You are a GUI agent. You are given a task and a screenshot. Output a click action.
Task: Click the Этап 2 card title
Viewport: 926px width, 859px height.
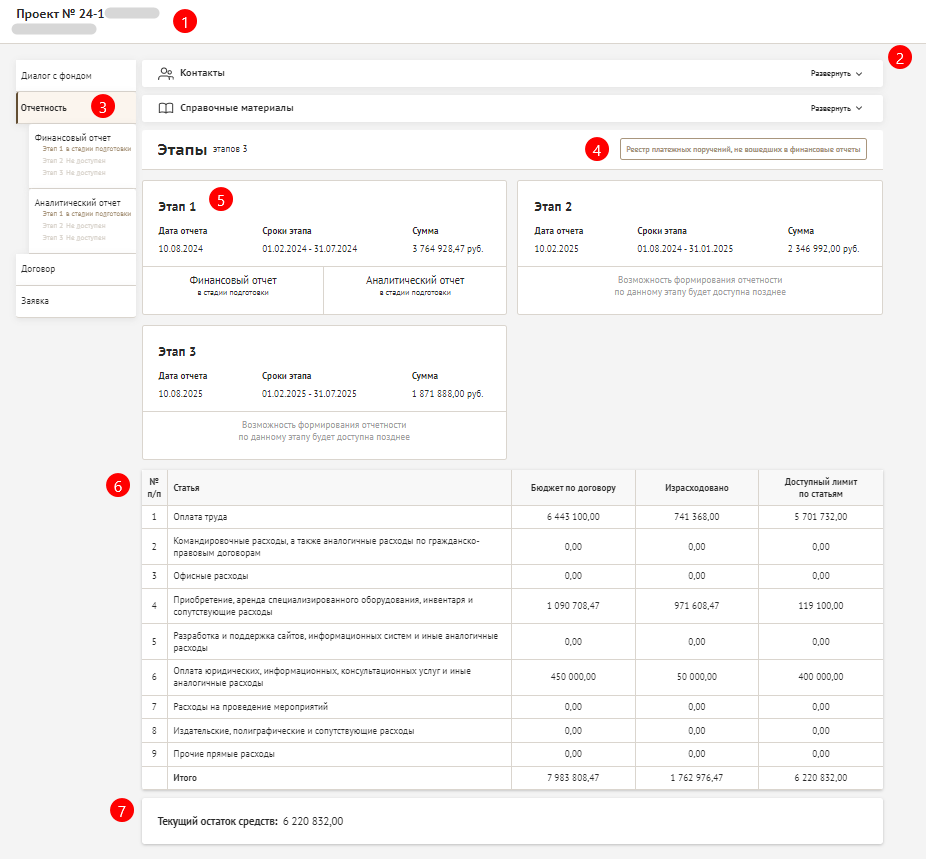[553, 207]
